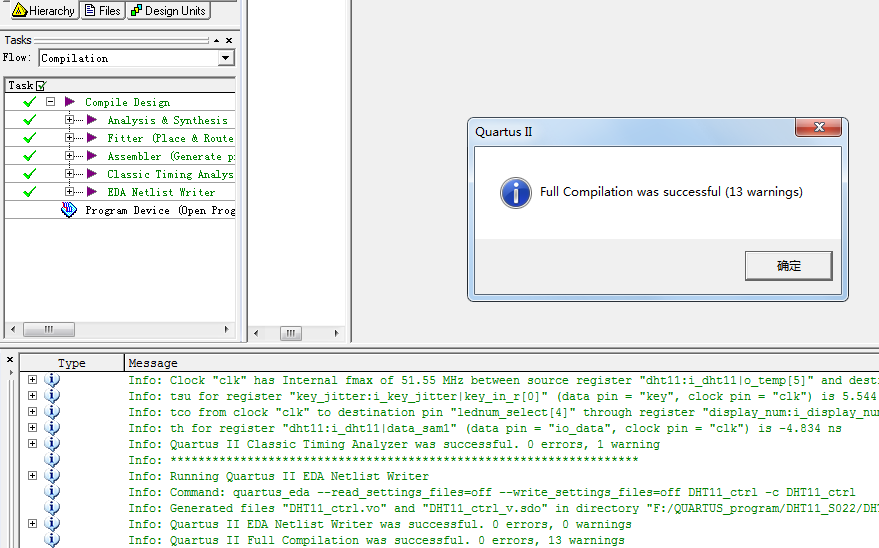Click the Program Device programmer icon
879x548 pixels.
[69, 210]
